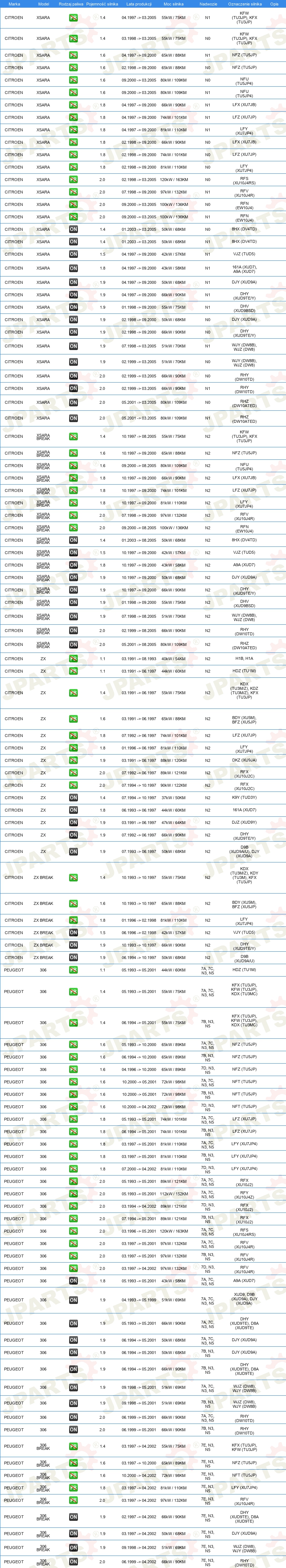Click PB fuel icon in 306 Break RFV (XU10J4R) row
This screenshot has width=286, height=1568.
click(73, 1500)
